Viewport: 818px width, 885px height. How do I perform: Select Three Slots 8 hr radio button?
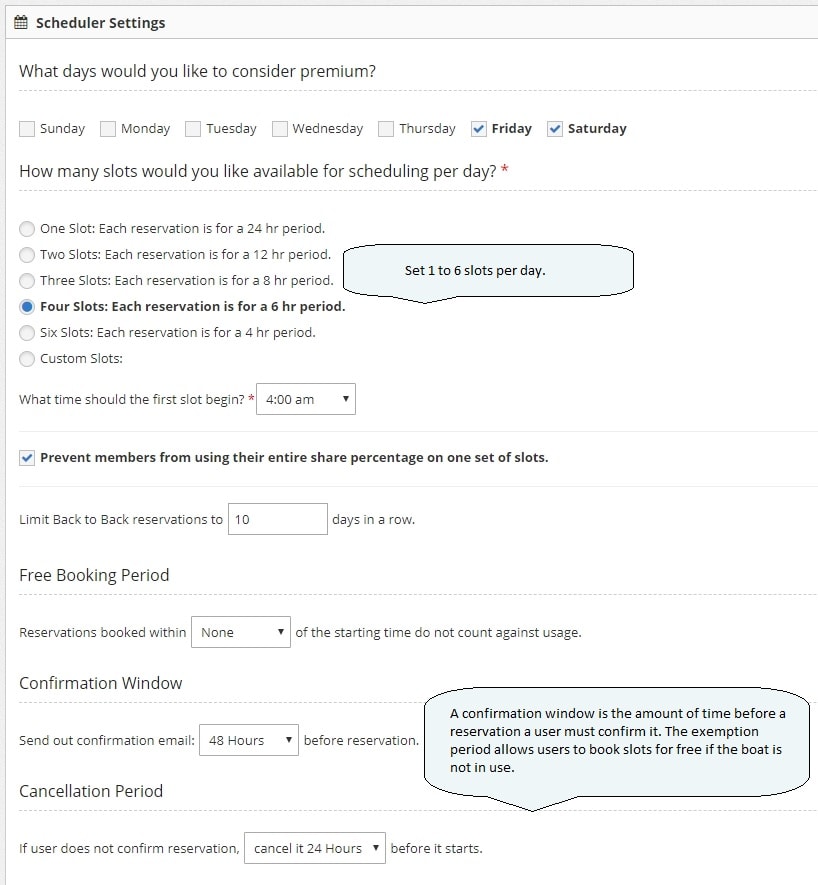[x=27, y=280]
